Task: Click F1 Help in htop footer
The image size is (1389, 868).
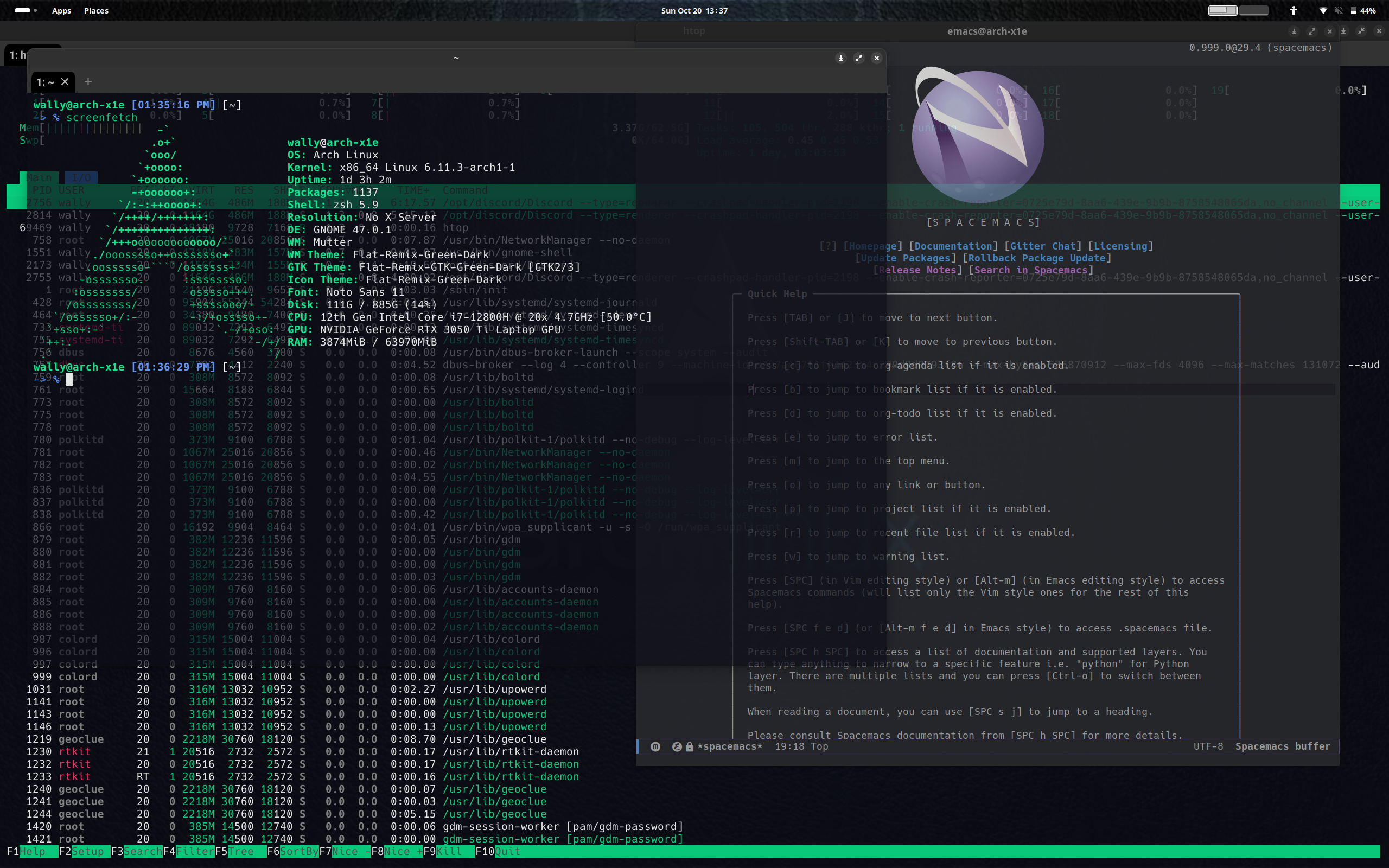Action: (x=32, y=851)
